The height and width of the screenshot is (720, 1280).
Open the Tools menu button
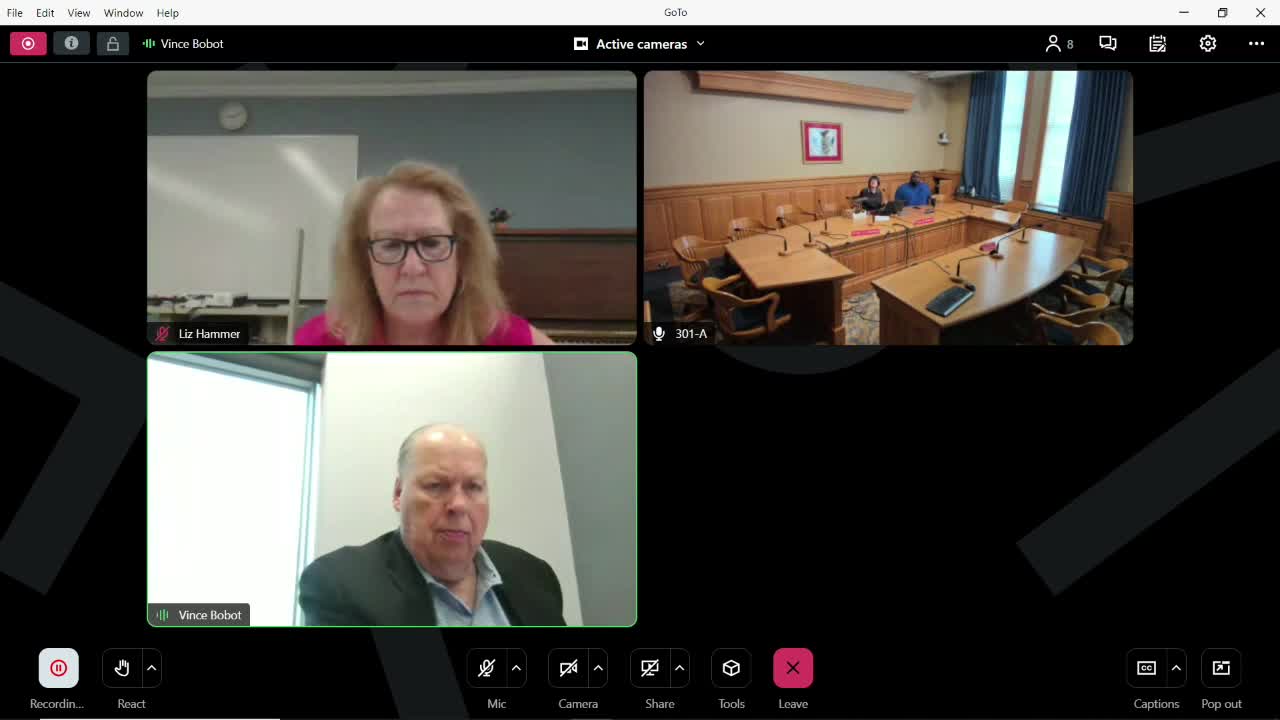(x=731, y=668)
